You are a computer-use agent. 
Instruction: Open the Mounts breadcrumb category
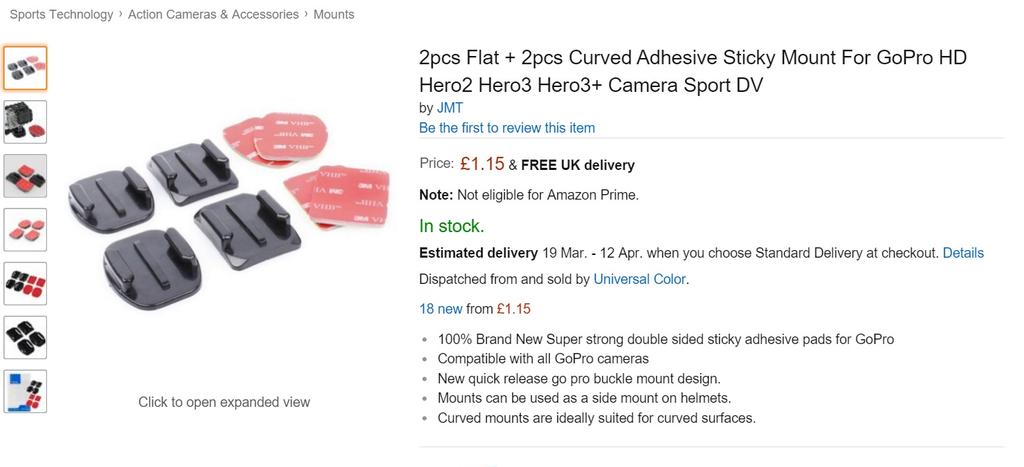[x=334, y=14]
